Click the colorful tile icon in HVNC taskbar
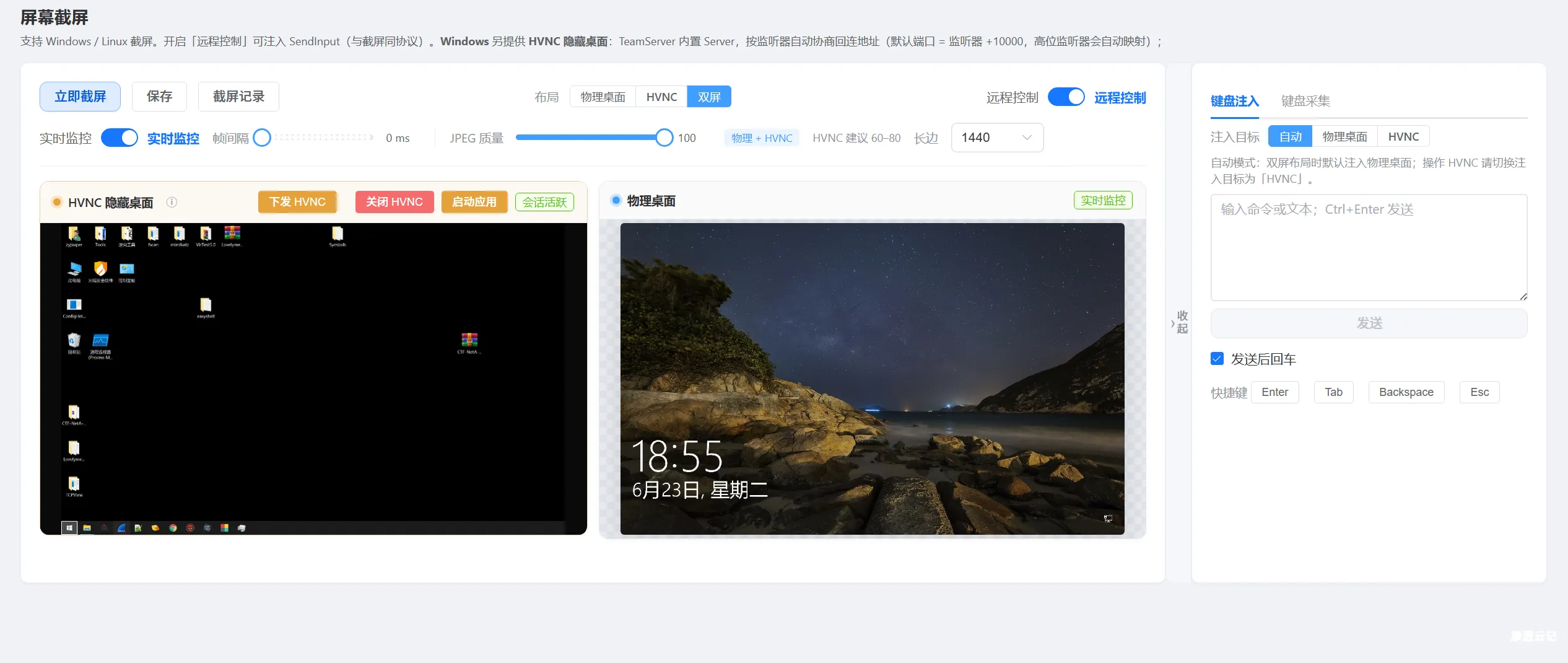1568x663 pixels. [224, 528]
